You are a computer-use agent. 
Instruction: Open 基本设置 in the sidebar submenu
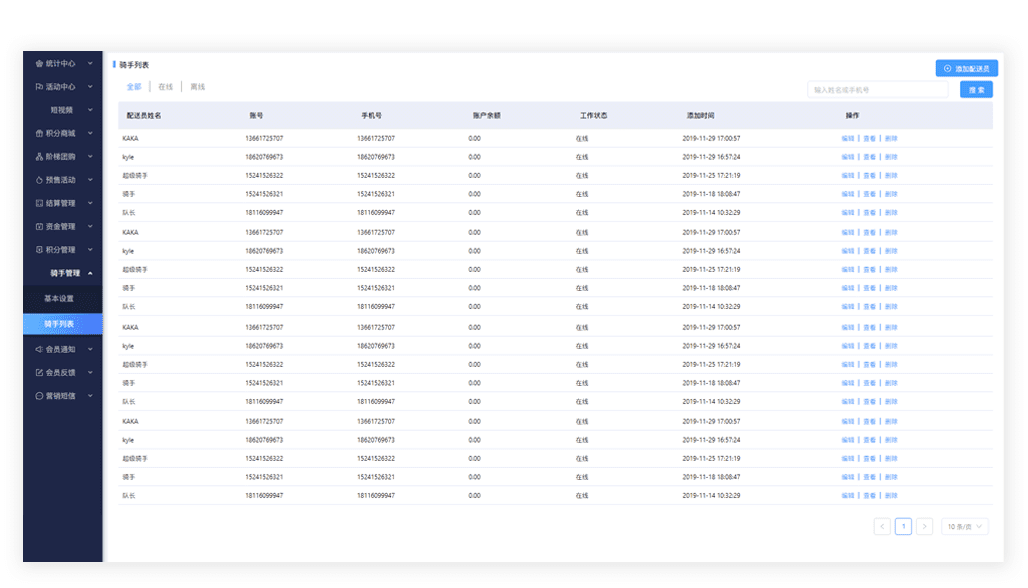coord(59,299)
